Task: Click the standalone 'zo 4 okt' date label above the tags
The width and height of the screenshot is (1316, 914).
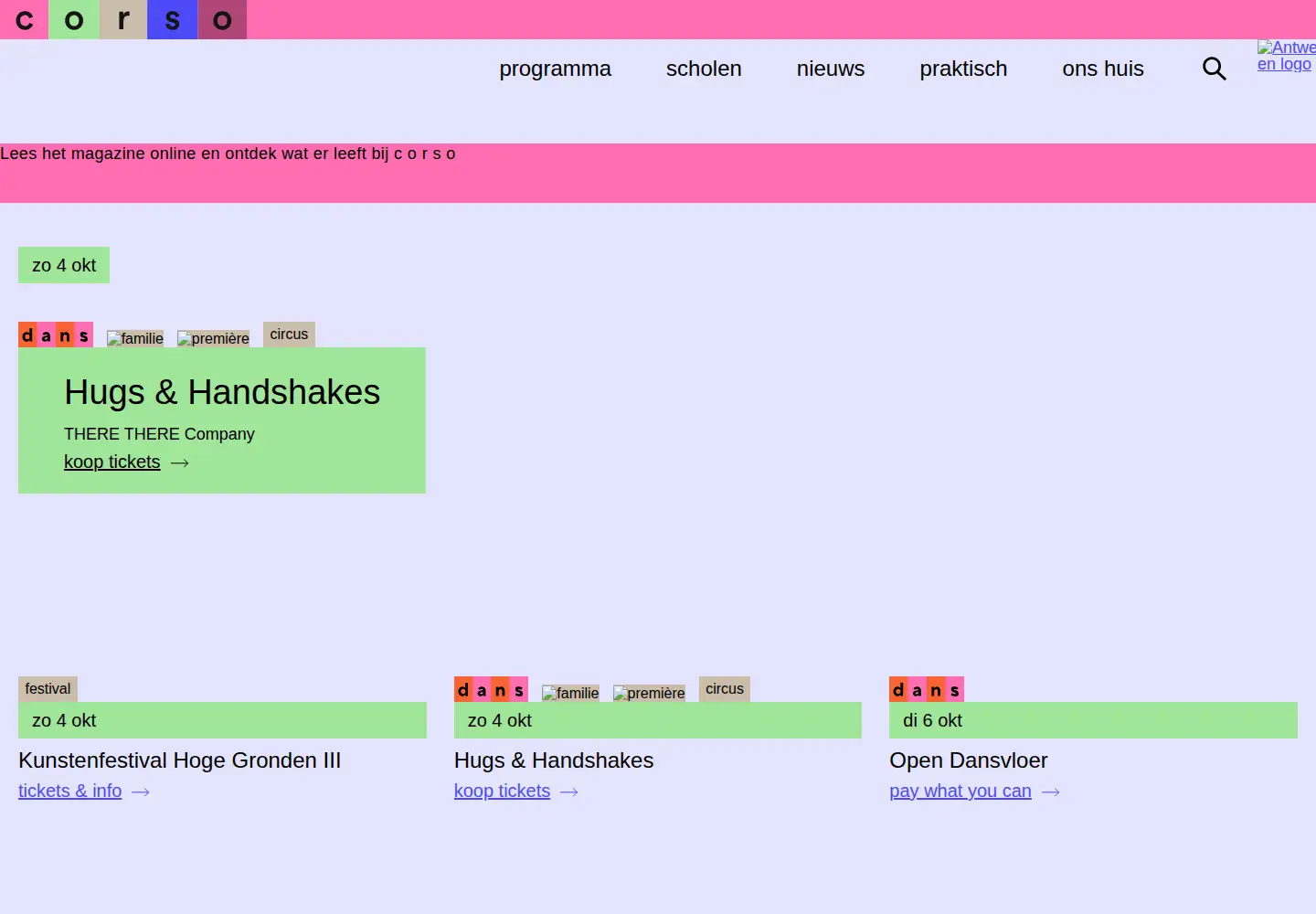Action: (x=64, y=265)
